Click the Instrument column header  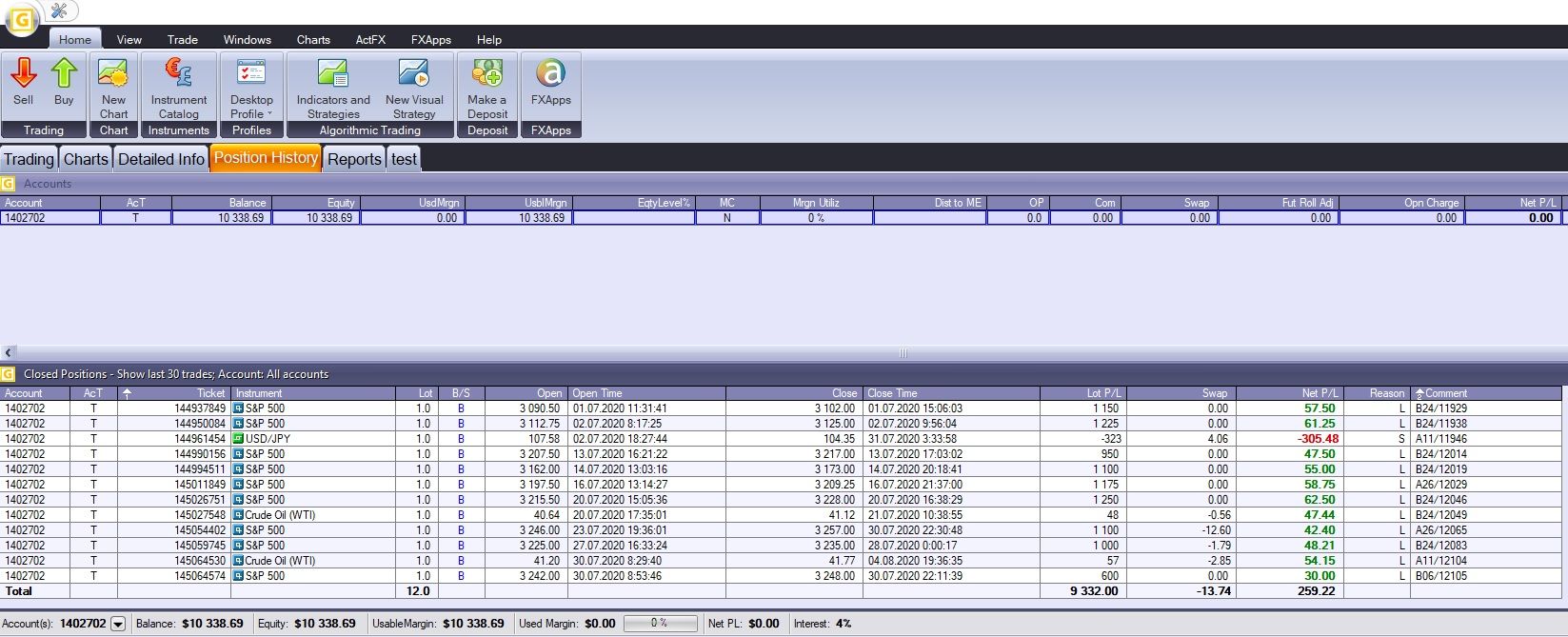[x=313, y=393]
